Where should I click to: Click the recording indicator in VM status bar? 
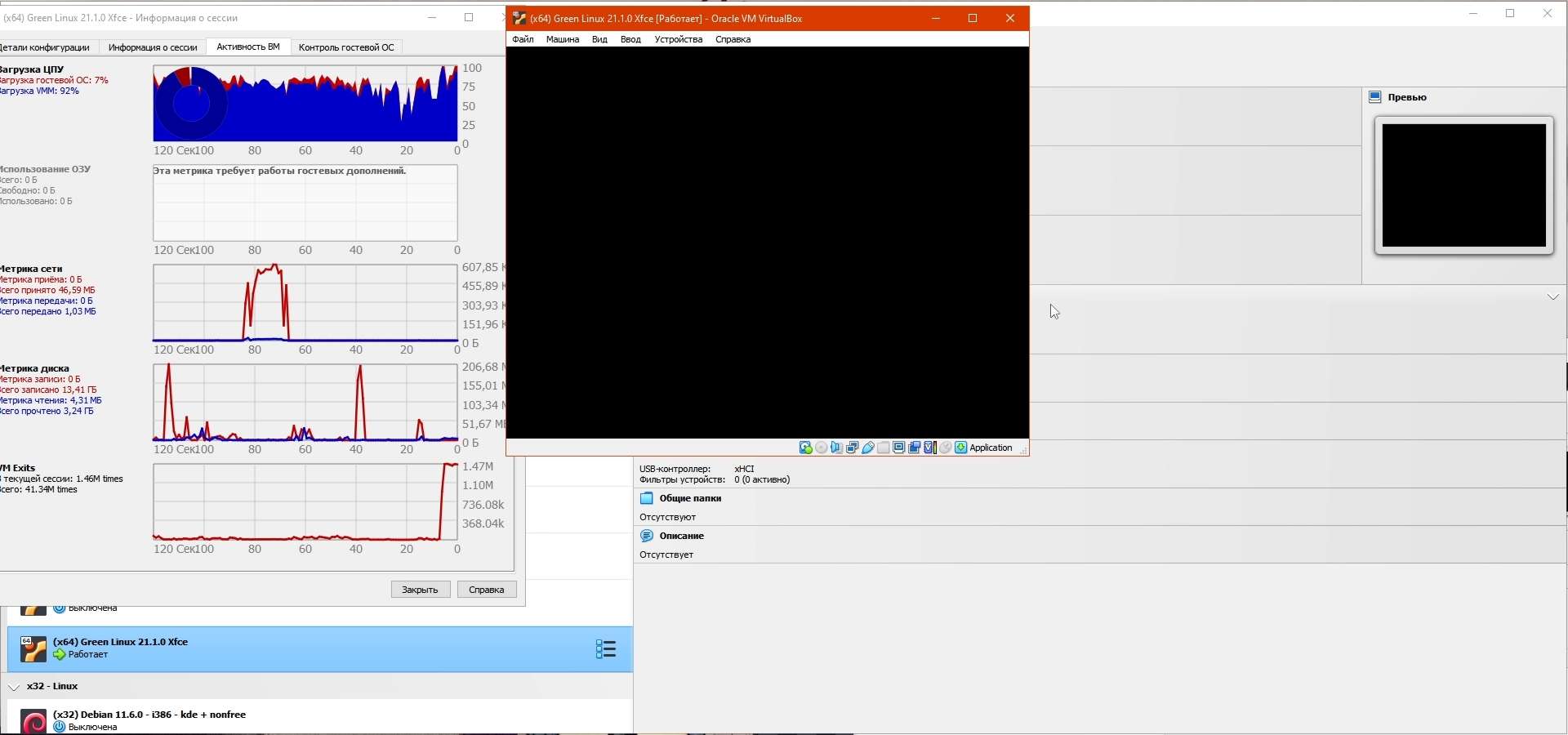coord(915,448)
